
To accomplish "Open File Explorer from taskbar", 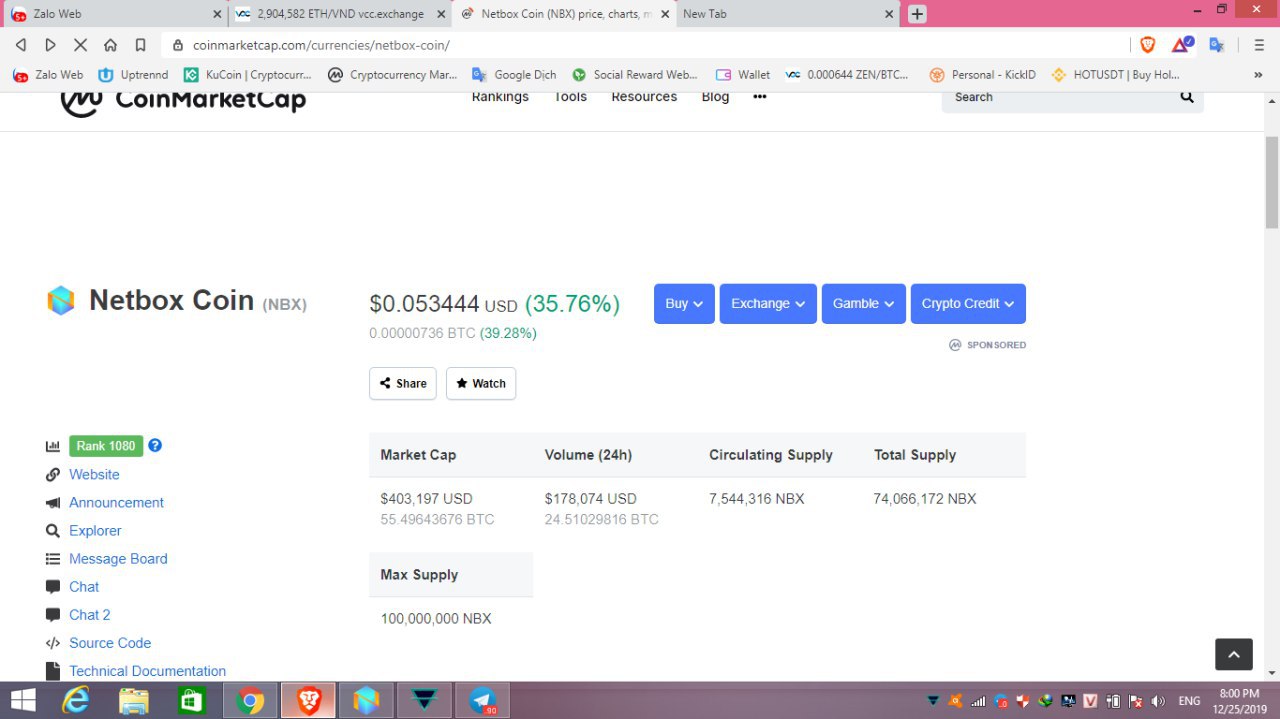I will (x=134, y=700).
